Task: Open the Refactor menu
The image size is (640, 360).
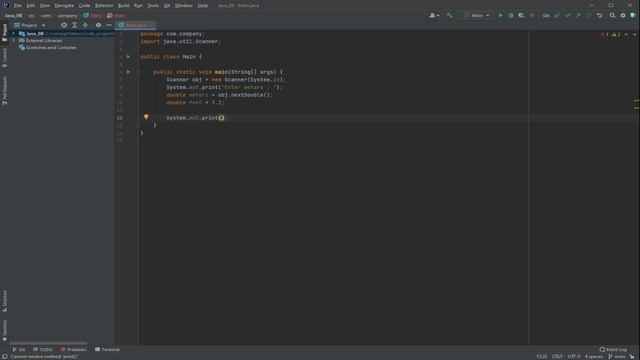Action: click(x=104, y=6)
